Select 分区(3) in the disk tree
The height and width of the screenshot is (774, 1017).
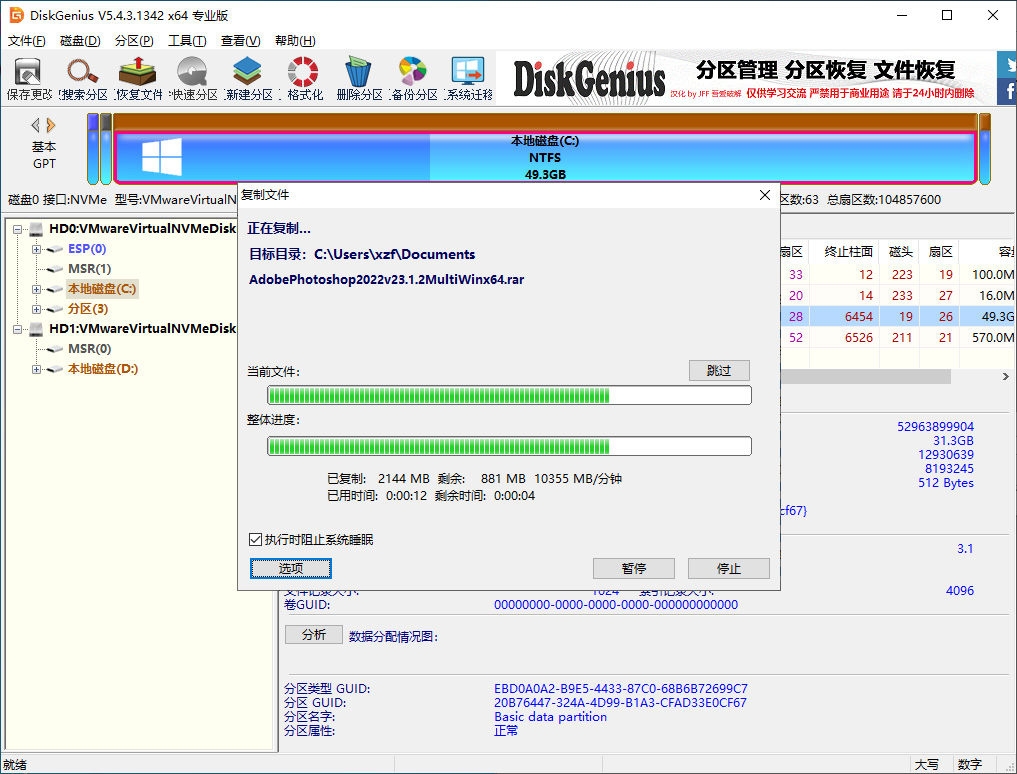[x=88, y=309]
